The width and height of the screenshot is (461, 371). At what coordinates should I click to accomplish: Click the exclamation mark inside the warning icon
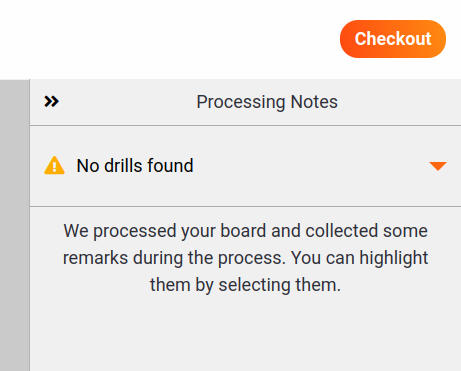[54, 167]
